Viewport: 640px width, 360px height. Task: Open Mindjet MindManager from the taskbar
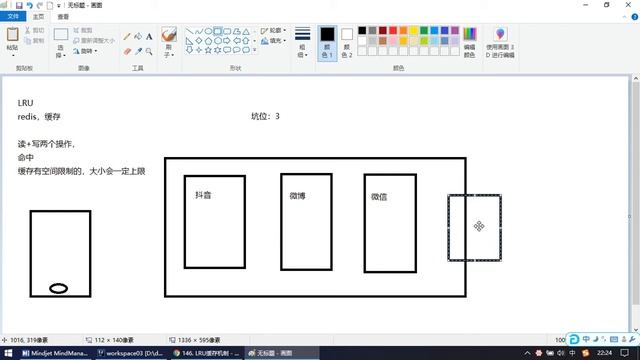click(55, 353)
